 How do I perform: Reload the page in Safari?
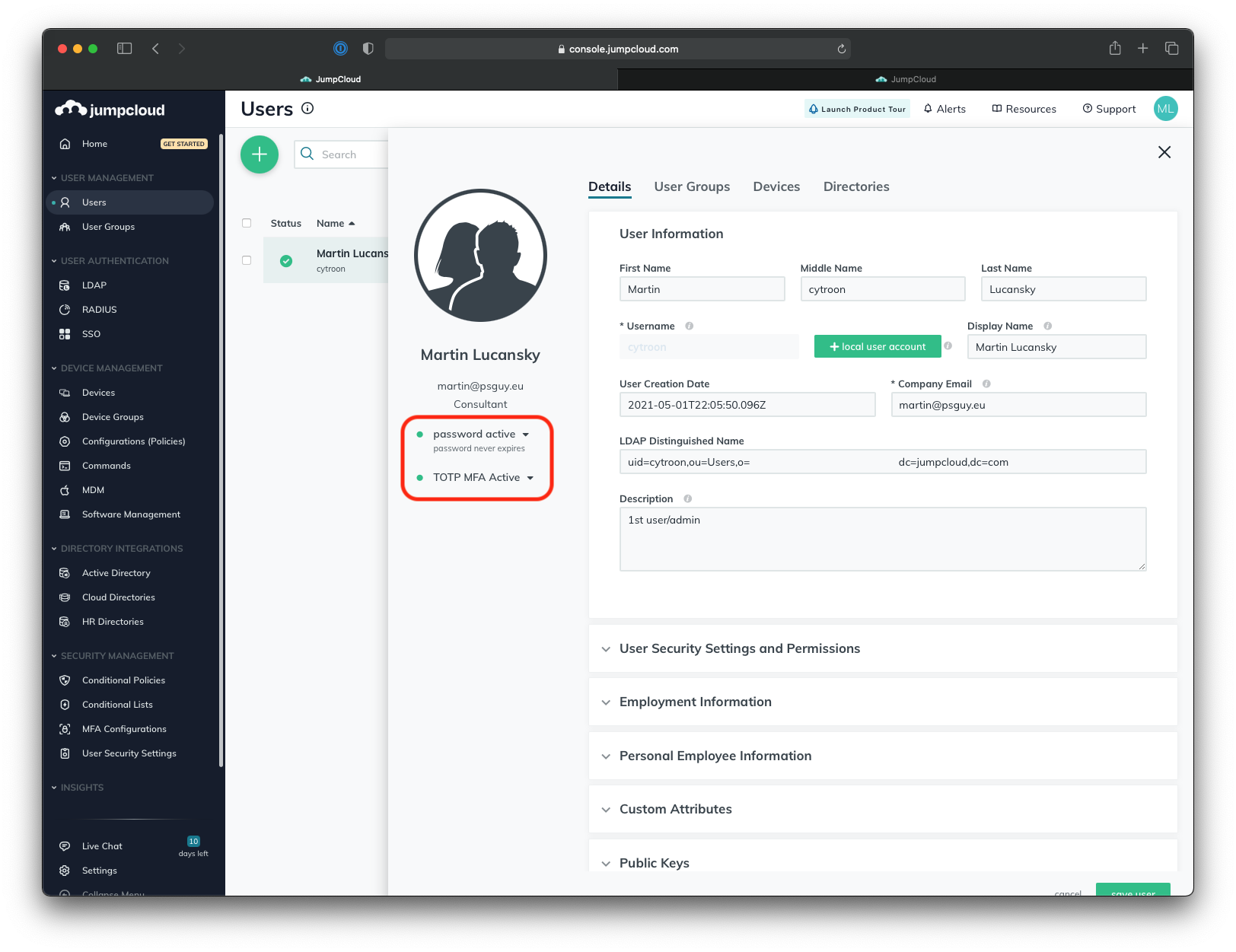coord(841,49)
